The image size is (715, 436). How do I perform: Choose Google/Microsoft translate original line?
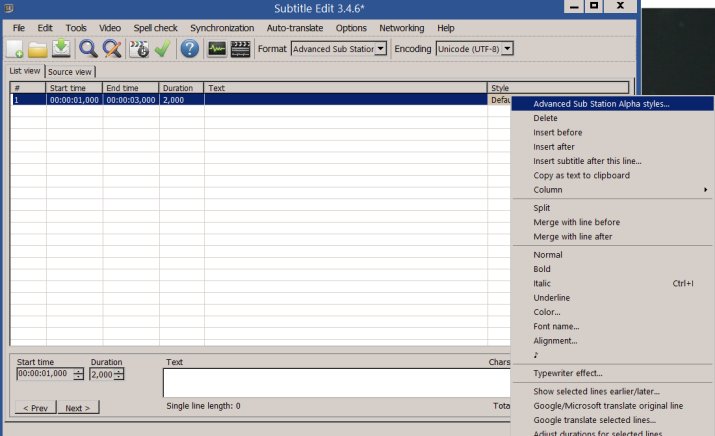point(612,406)
